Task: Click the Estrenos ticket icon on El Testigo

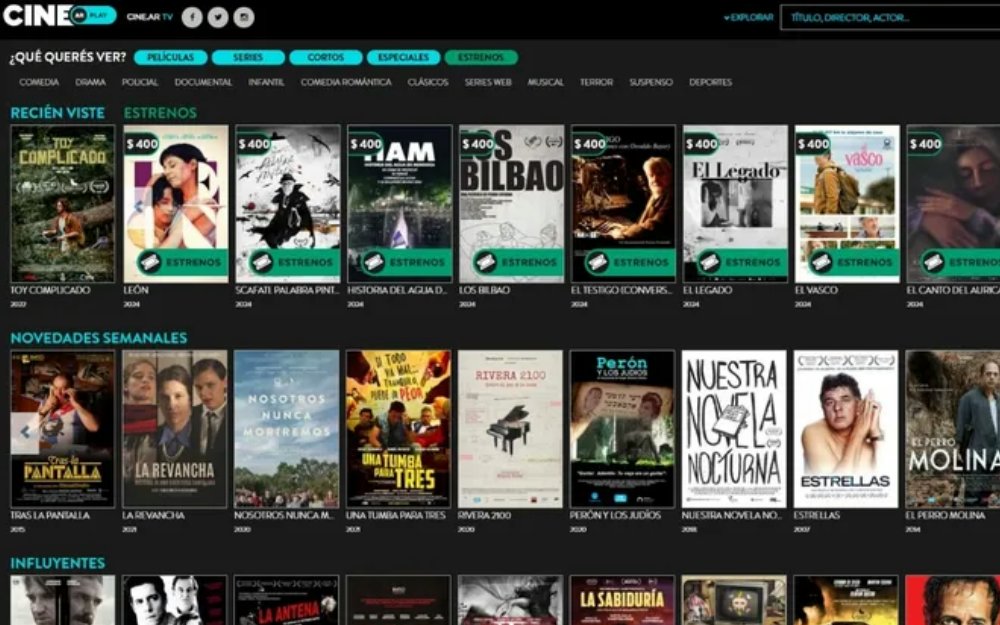Action: click(598, 261)
